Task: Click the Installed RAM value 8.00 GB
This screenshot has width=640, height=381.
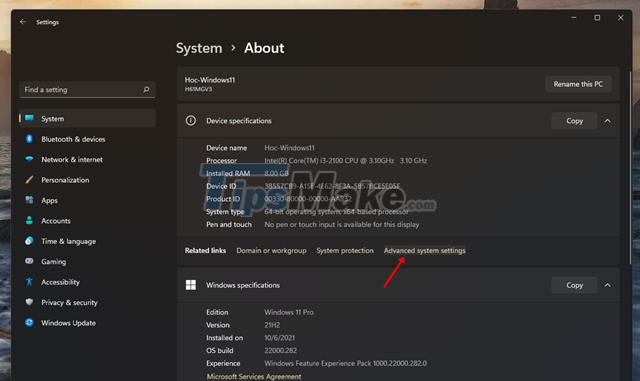Action: 276,173
